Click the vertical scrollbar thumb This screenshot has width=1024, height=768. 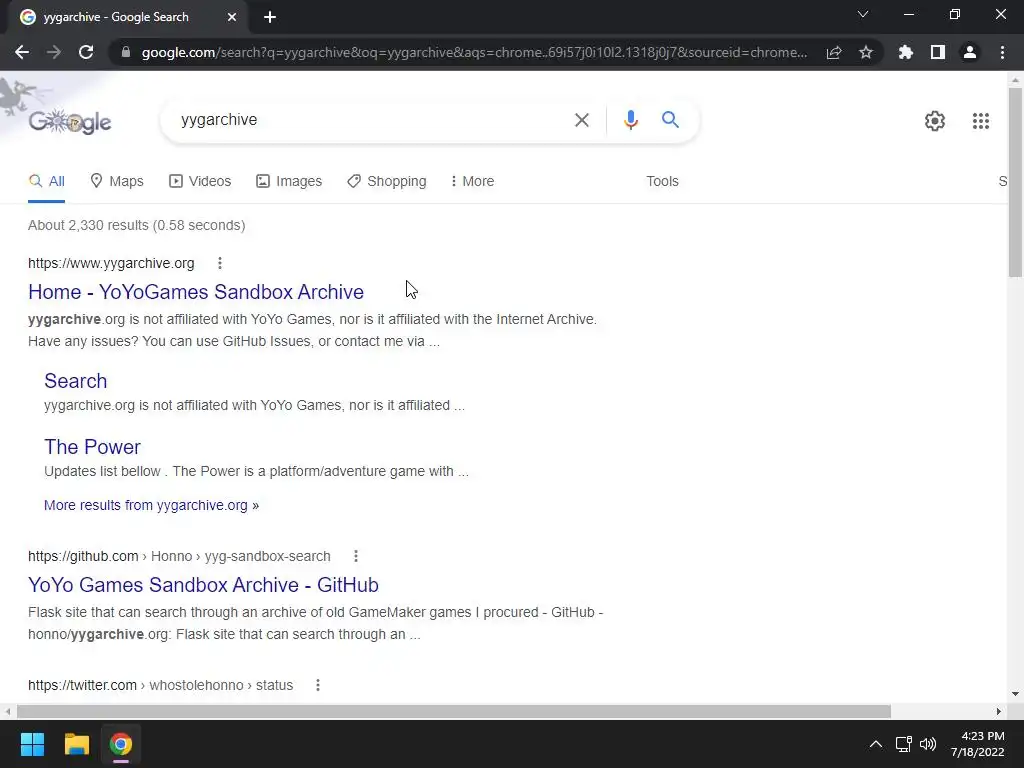(1015, 182)
